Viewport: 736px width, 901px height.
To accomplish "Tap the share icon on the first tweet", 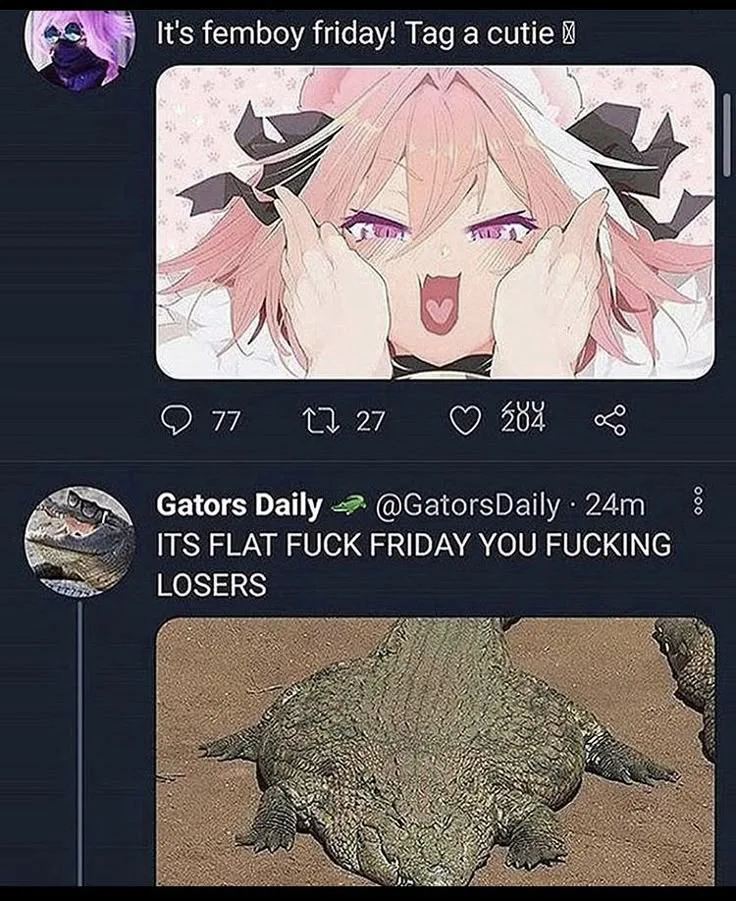I will (610, 421).
